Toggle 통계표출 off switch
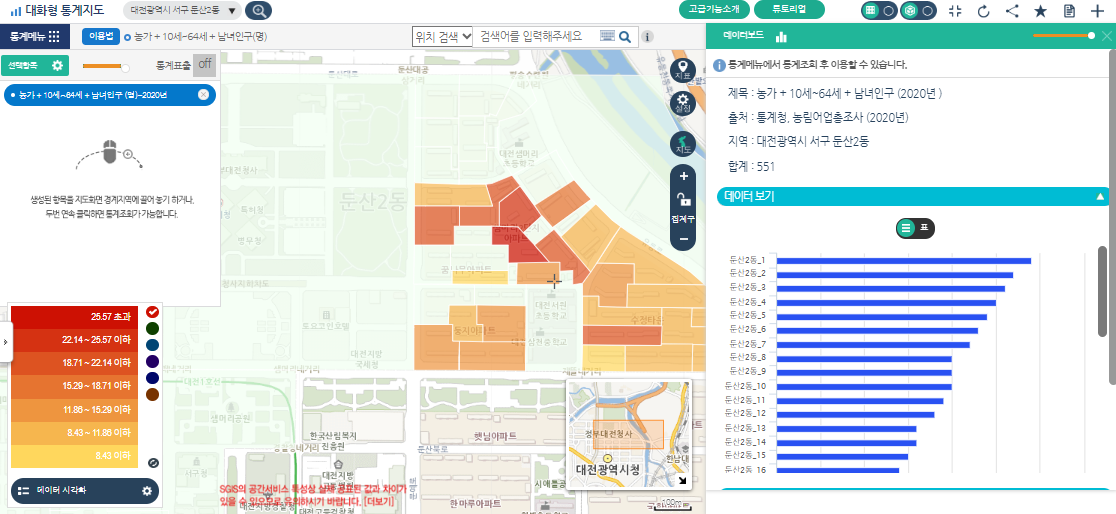This screenshot has height=514, width=1116. (x=204, y=65)
